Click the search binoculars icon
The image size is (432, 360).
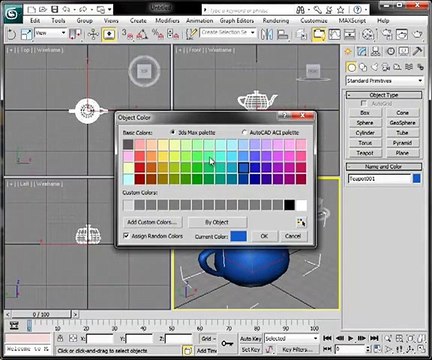300,10
